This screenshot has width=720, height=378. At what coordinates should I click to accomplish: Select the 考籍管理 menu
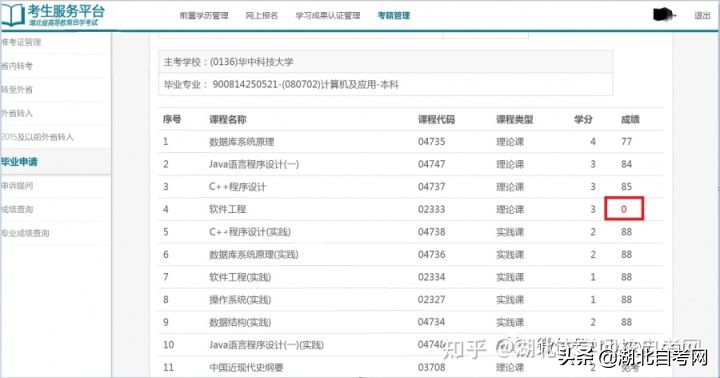(394, 16)
